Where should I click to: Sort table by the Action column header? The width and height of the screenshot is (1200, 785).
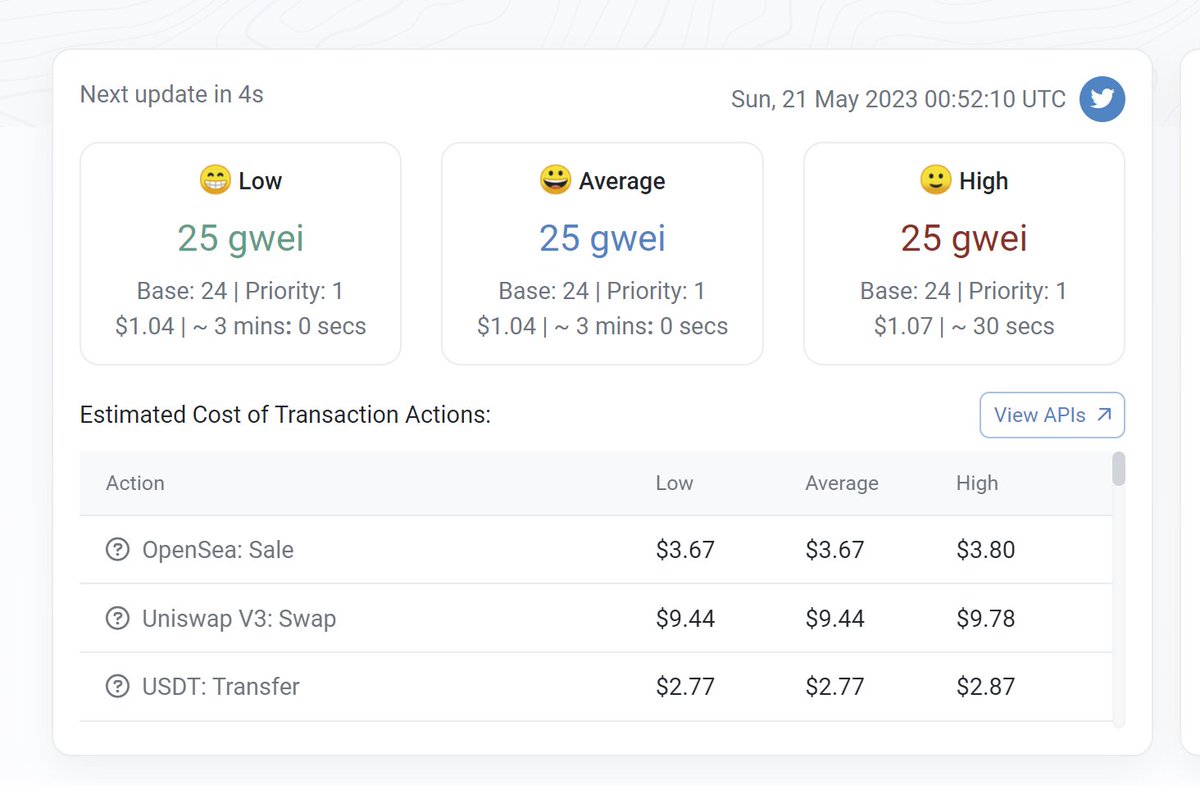pos(135,483)
